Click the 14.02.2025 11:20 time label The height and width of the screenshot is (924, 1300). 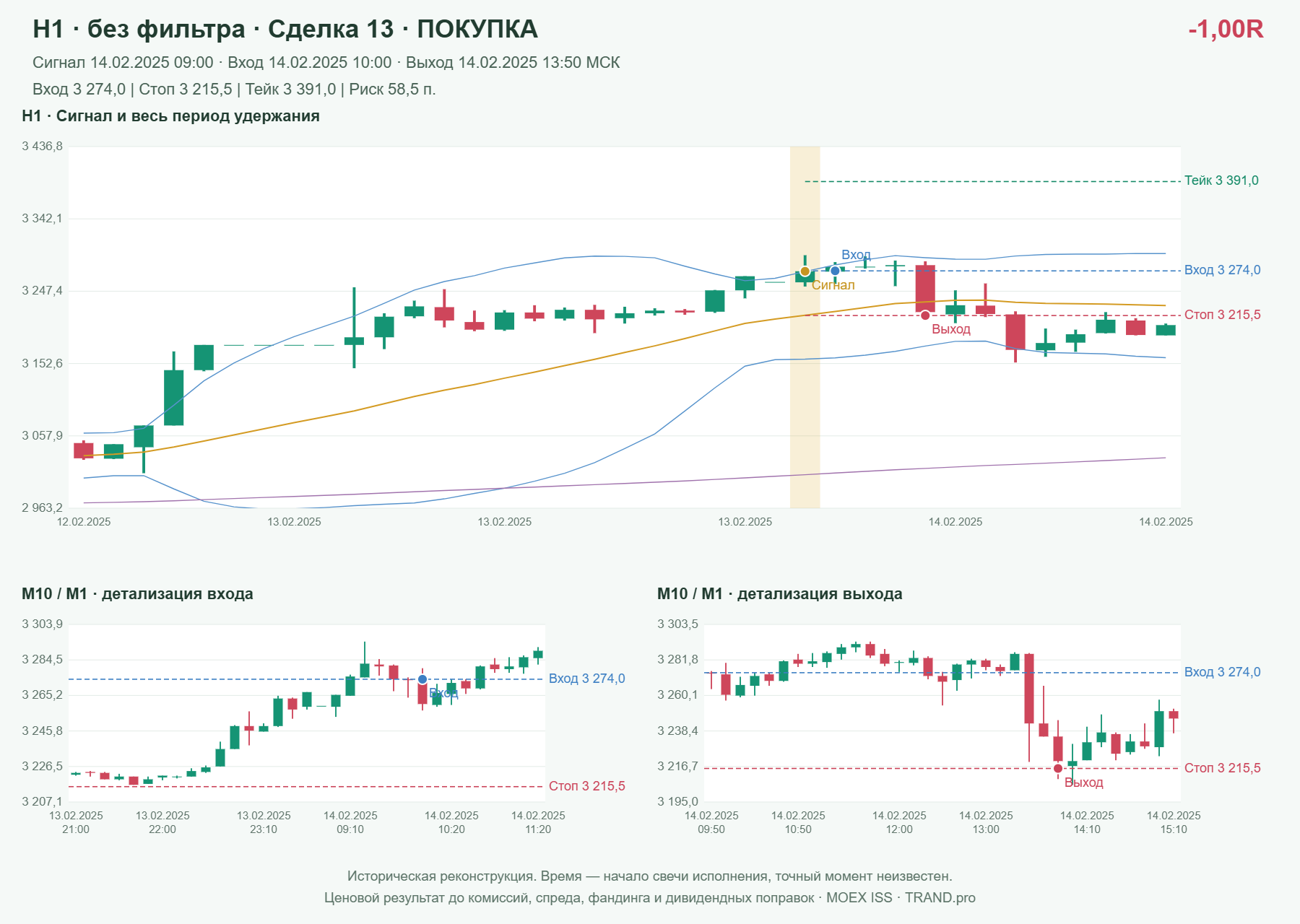coord(538,822)
